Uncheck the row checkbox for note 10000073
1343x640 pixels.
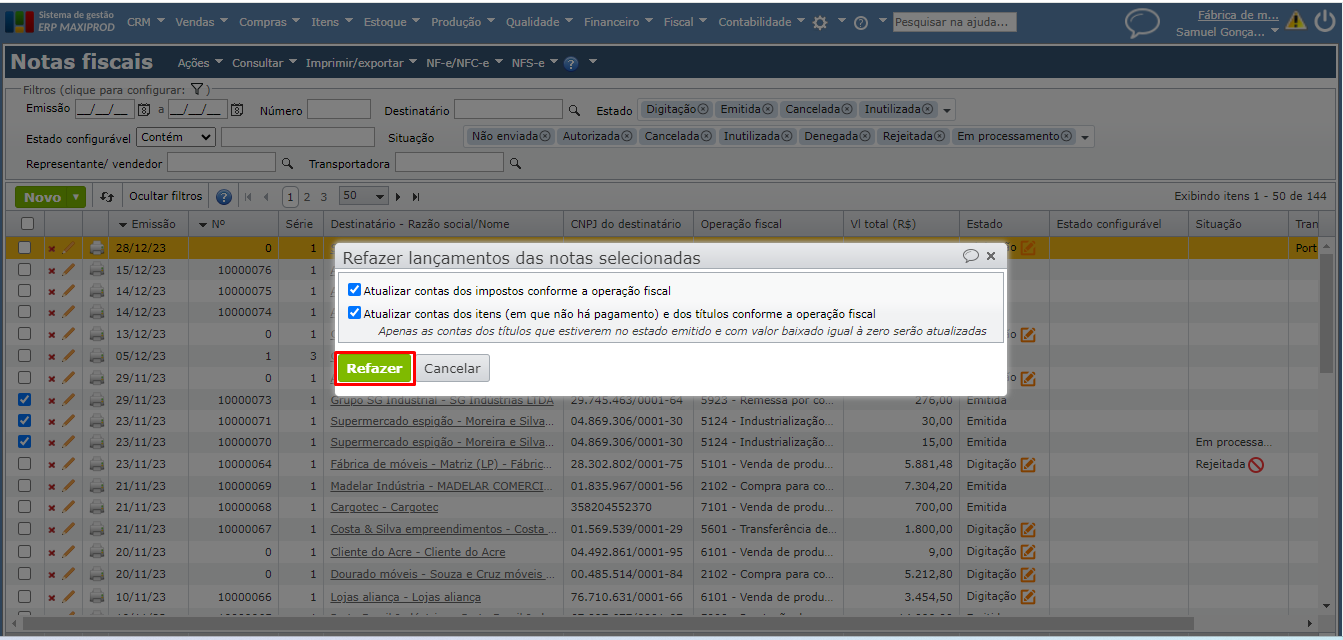25,399
